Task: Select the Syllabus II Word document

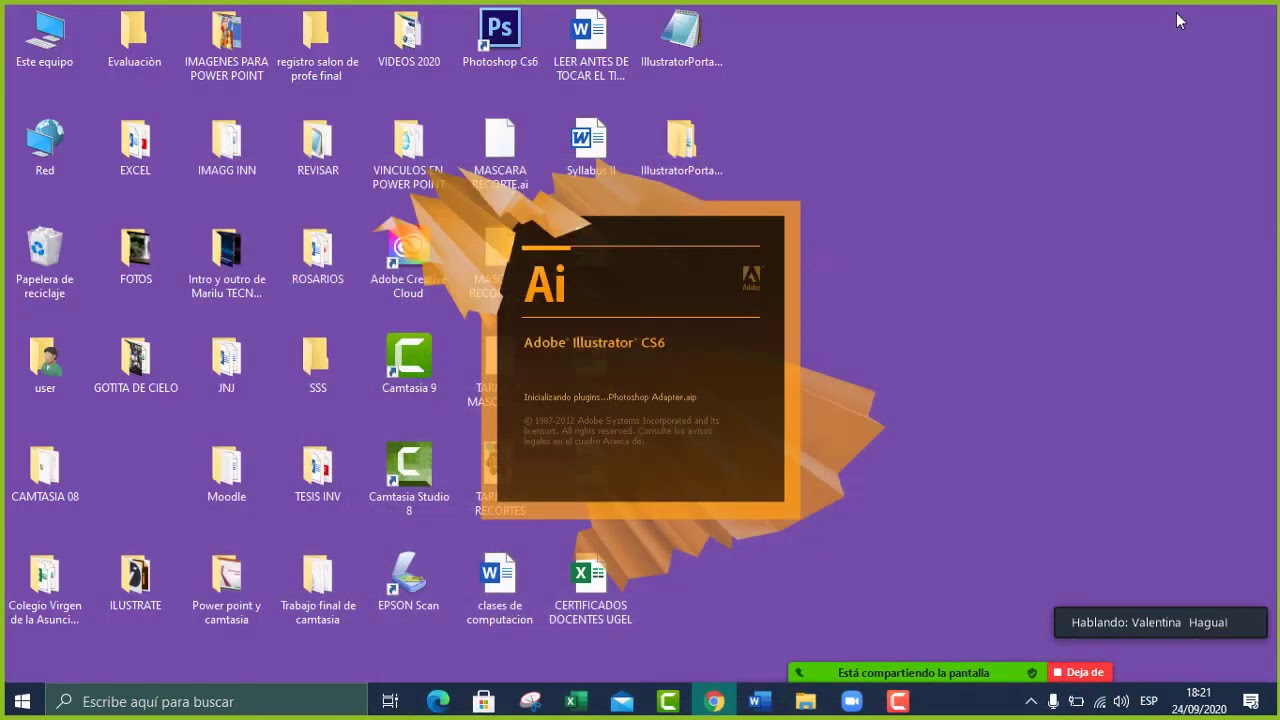Action: [x=590, y=148]
